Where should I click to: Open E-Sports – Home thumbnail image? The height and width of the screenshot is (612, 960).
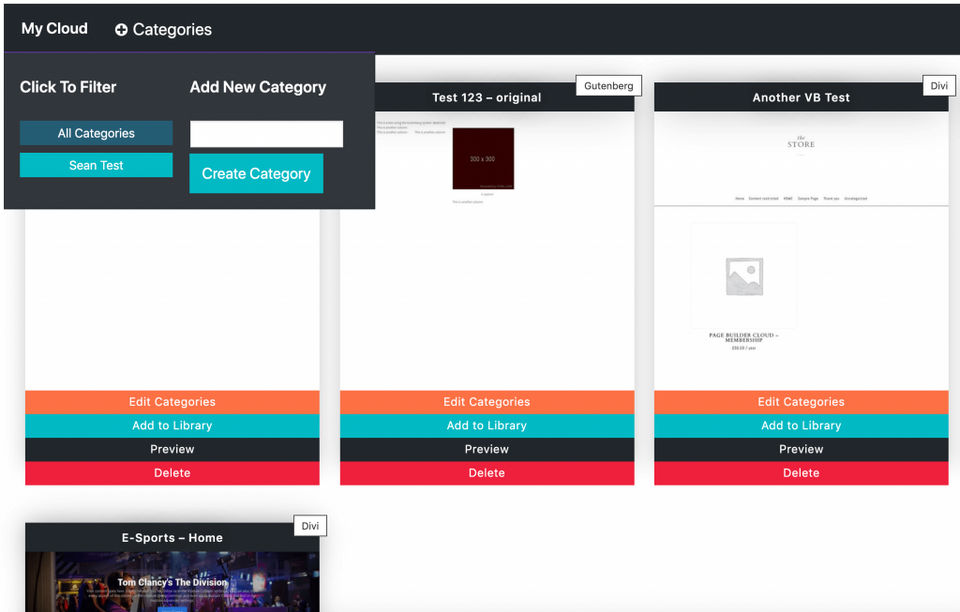[172, 581]
